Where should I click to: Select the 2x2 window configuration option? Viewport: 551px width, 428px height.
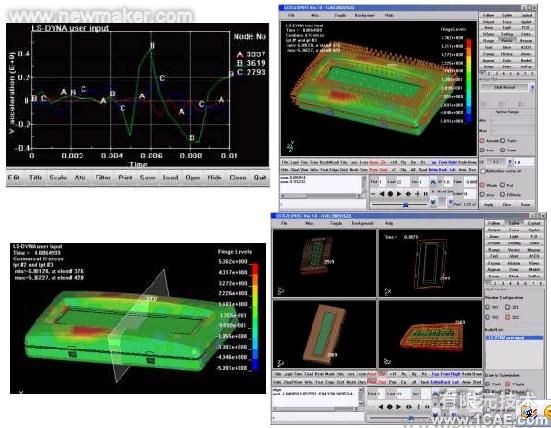pos(507,317)
